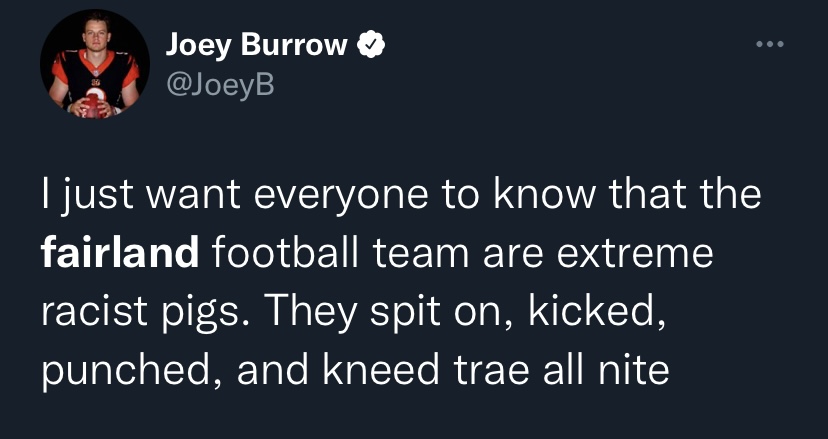
Task: Open the three-dot more options menu
Action: (766, 45)
